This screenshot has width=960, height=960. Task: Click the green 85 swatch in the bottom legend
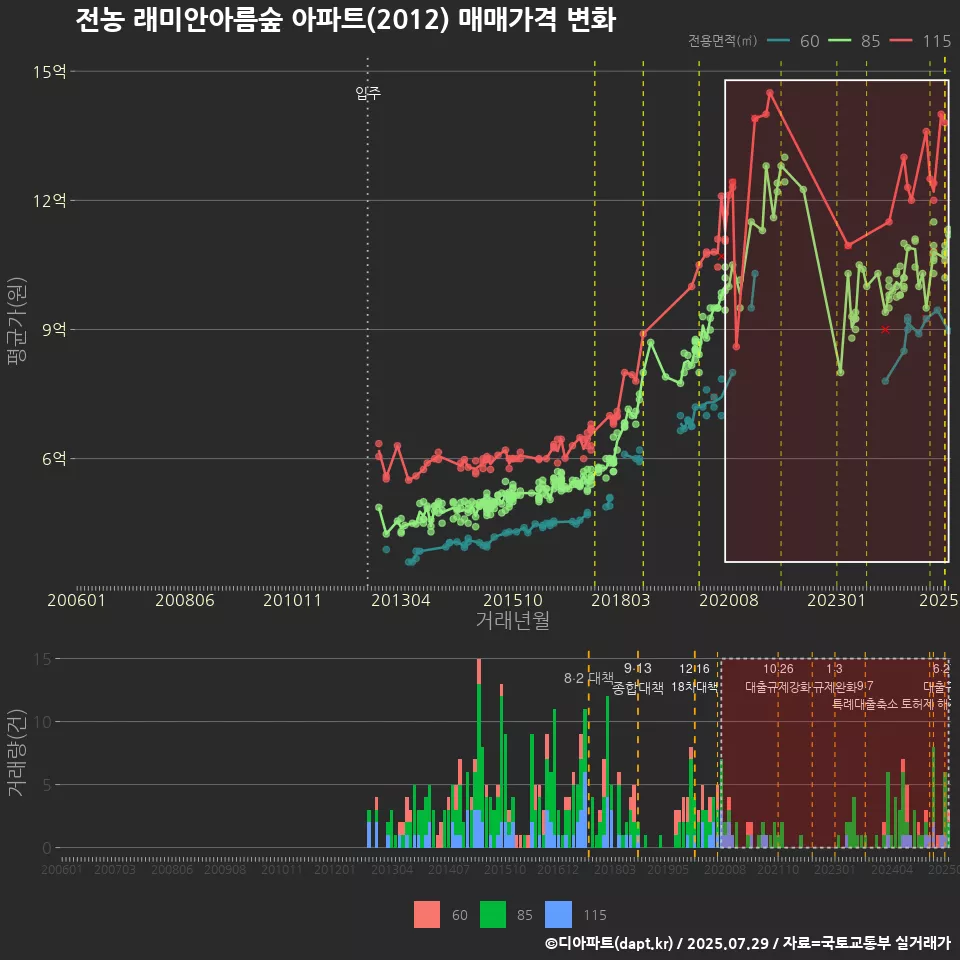(493, 915)
